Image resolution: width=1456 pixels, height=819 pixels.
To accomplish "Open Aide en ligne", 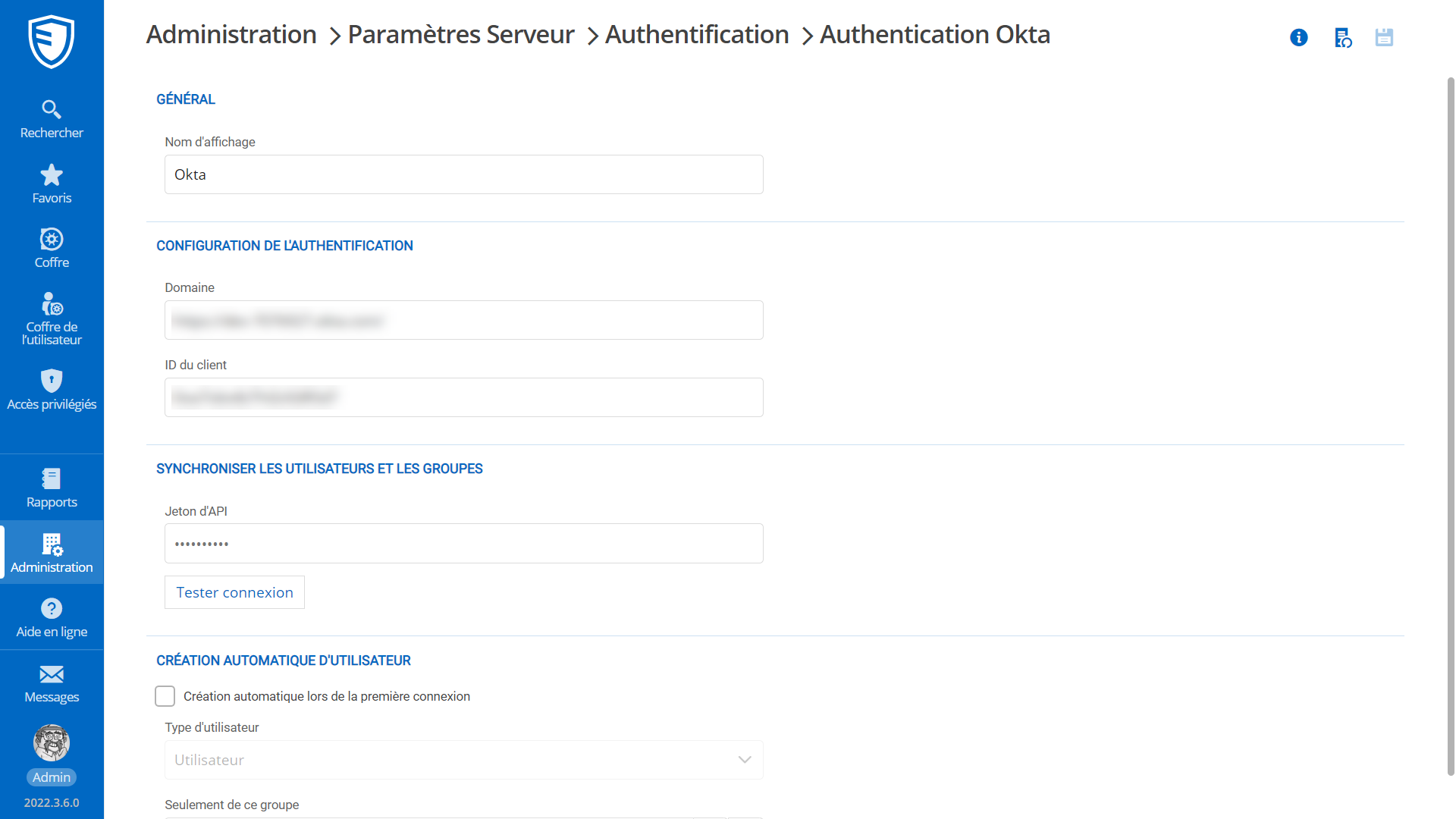I will 51,617.
